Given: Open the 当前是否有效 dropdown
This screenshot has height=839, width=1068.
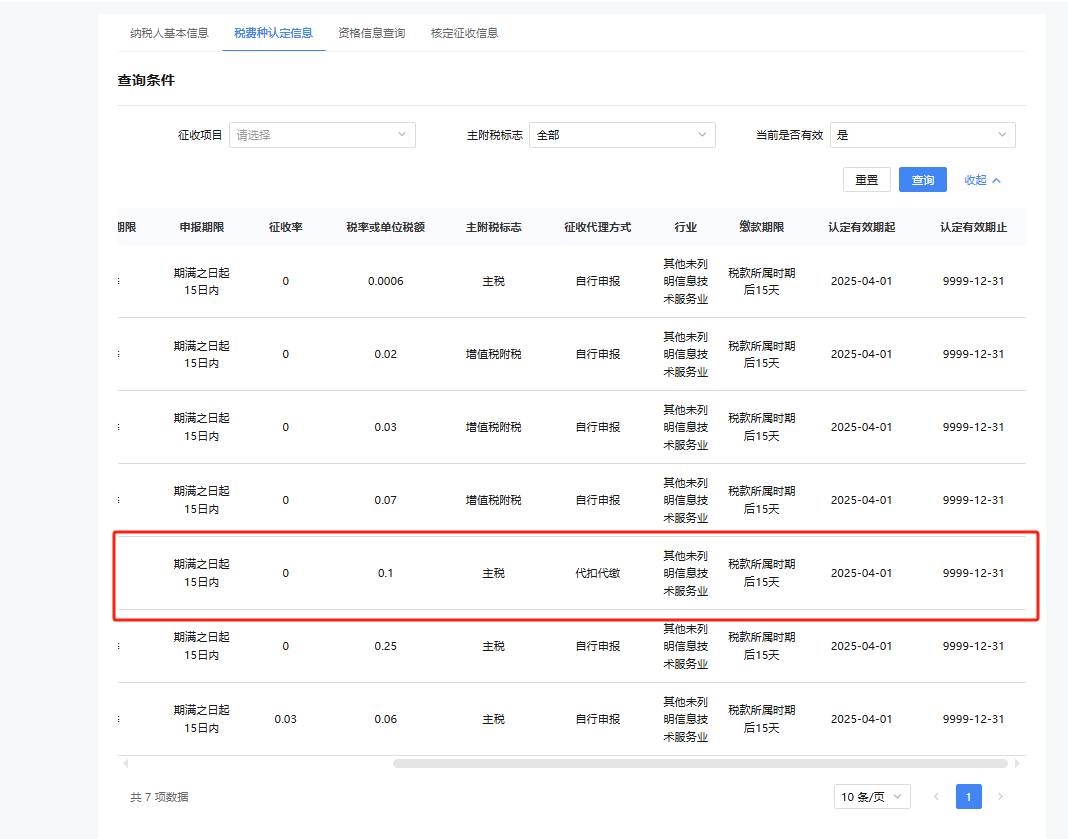Looking at the screenshot, I should (x=922, y=135).
